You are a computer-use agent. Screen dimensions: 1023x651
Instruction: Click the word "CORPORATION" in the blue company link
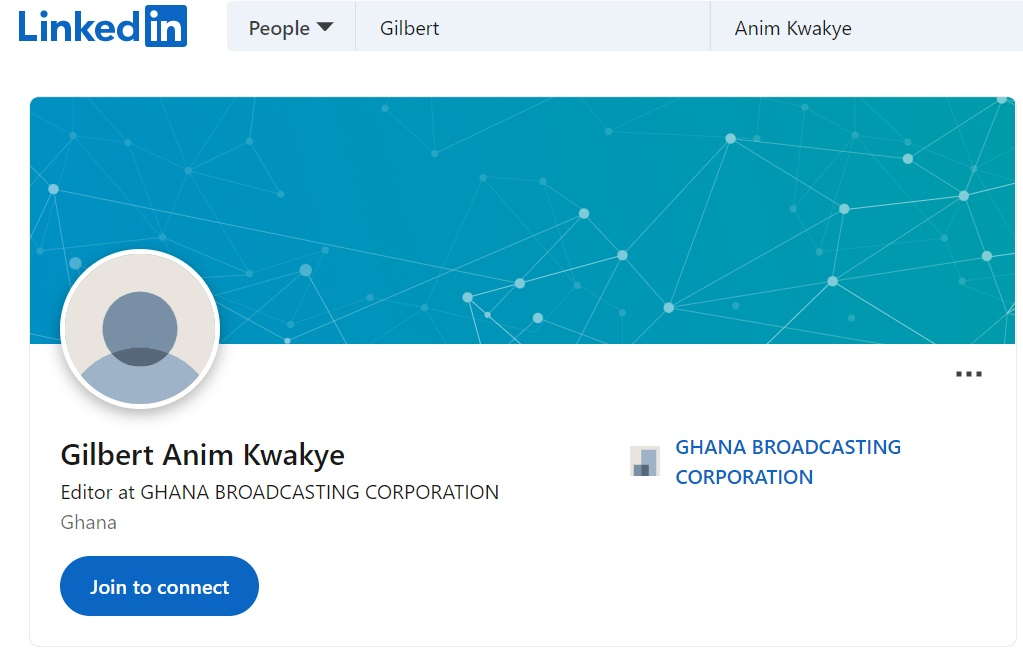coord(744,477)
